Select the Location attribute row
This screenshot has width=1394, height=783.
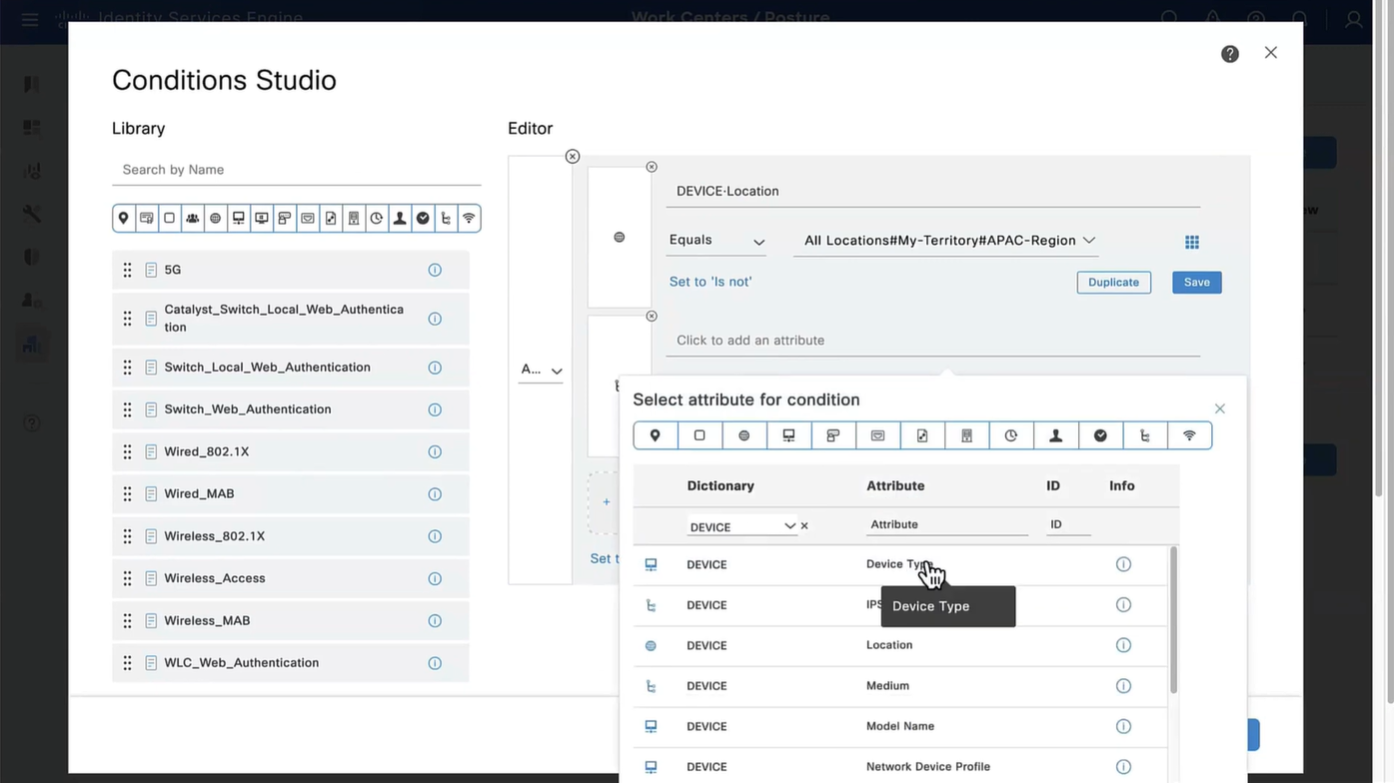(889, 646)
